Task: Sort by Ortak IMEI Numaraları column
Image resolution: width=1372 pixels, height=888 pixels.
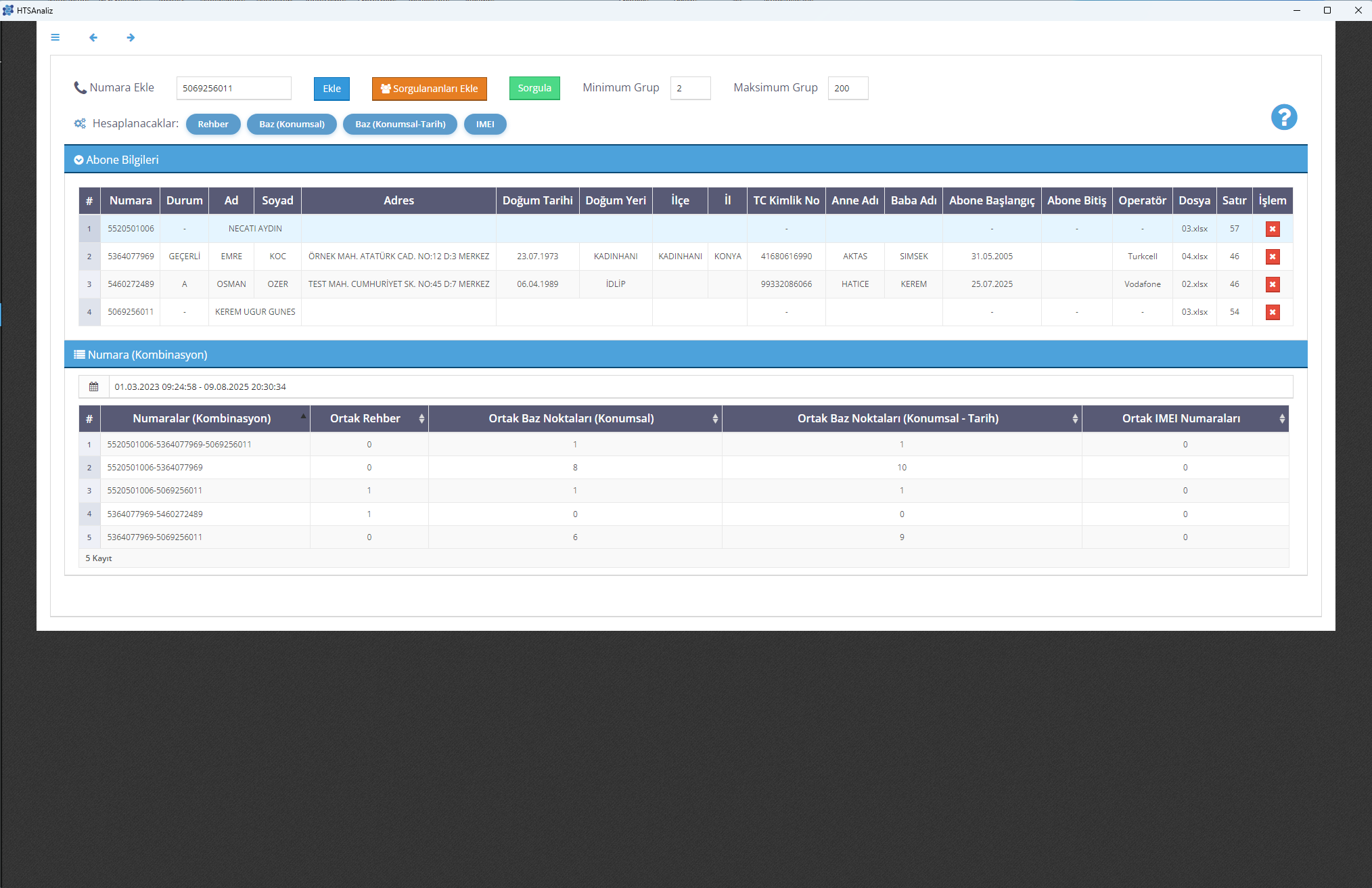Action: [1185, 418]
